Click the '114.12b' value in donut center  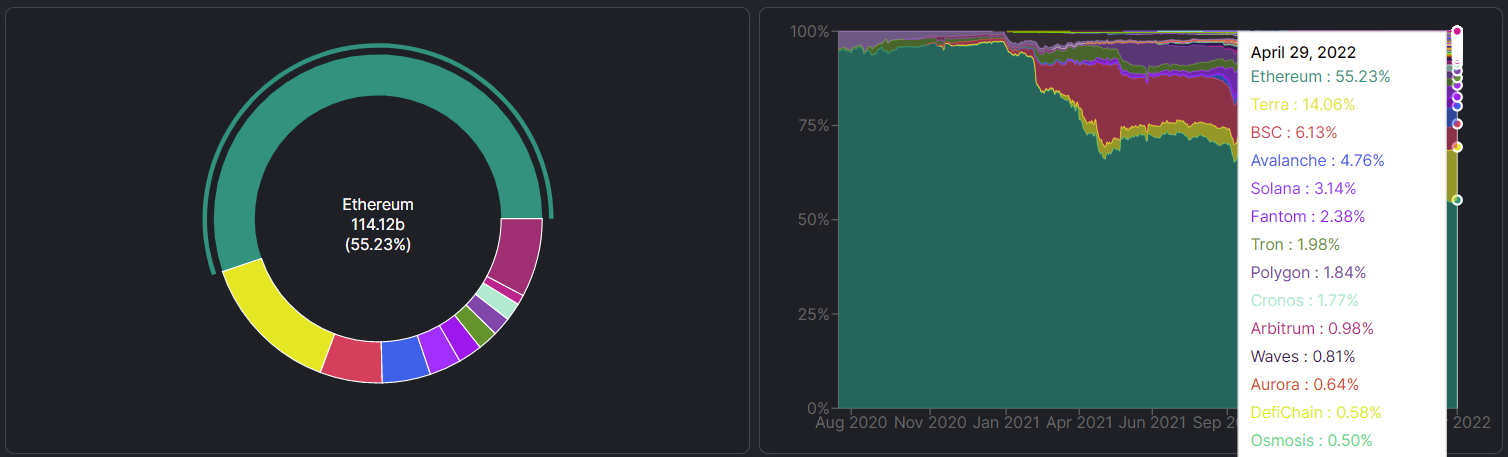click(x=378, y=224)
